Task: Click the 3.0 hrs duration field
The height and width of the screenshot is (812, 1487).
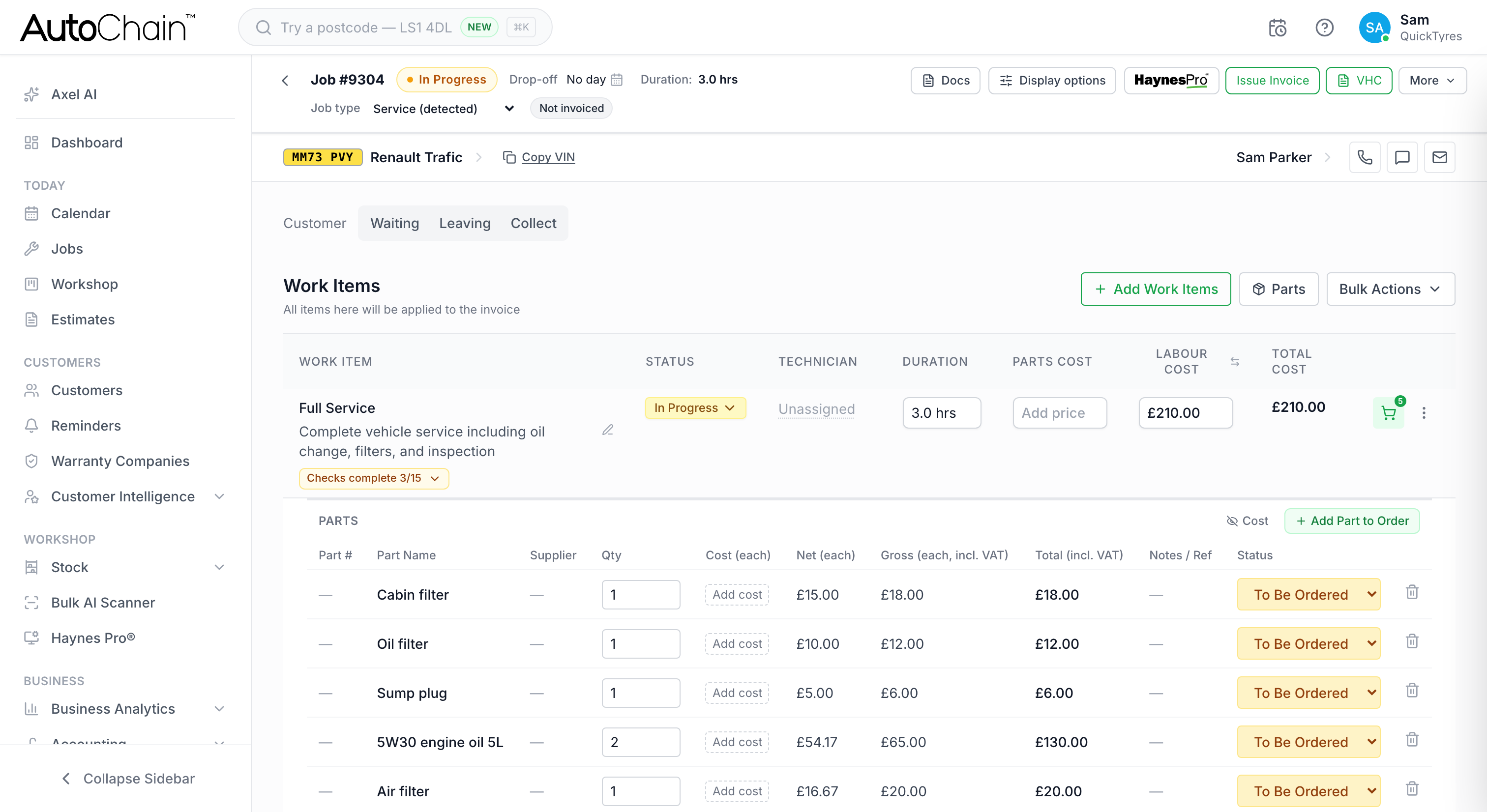Action: 942,413
